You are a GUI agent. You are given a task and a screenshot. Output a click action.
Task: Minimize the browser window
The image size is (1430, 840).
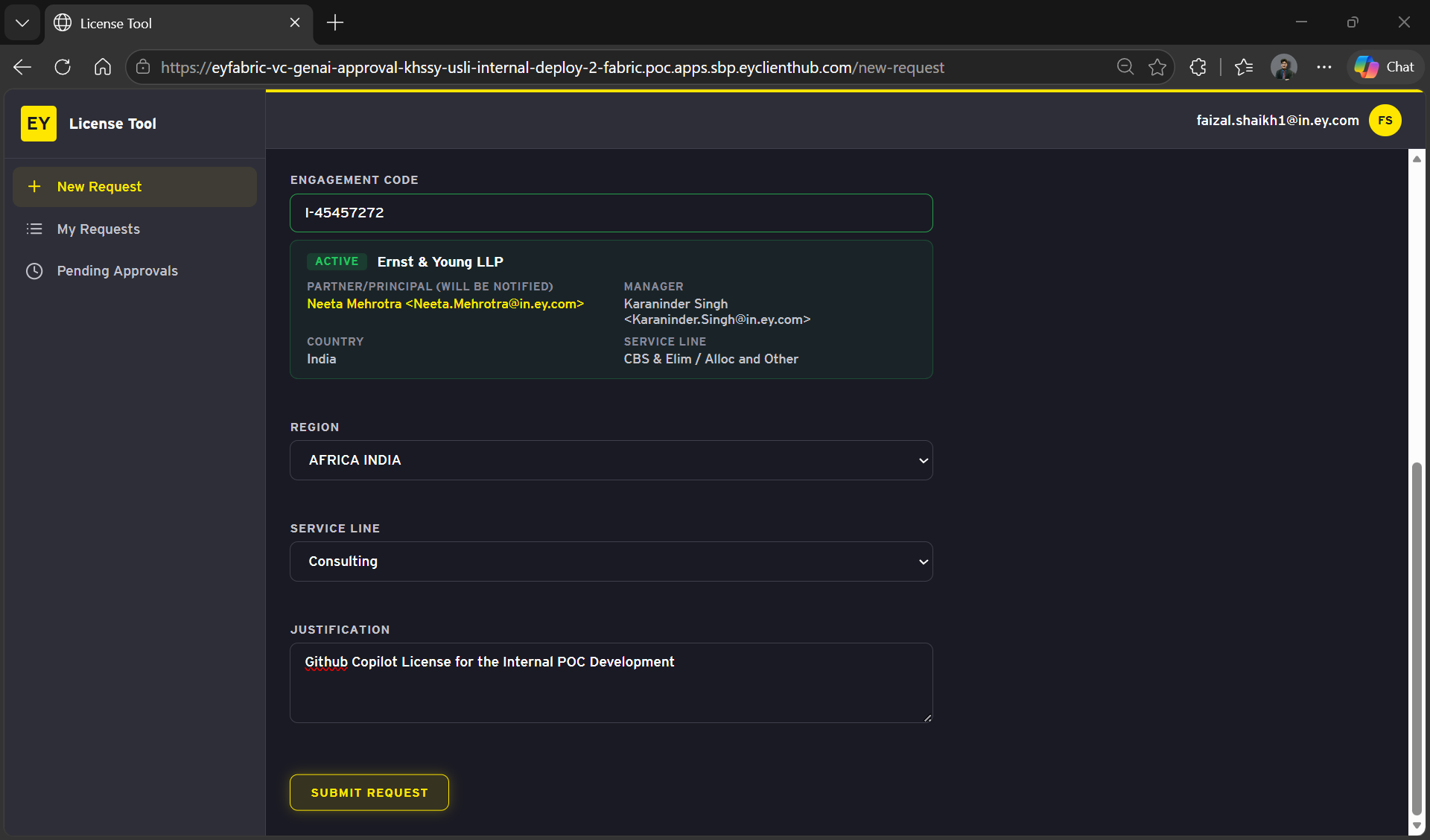point(1301,22)
